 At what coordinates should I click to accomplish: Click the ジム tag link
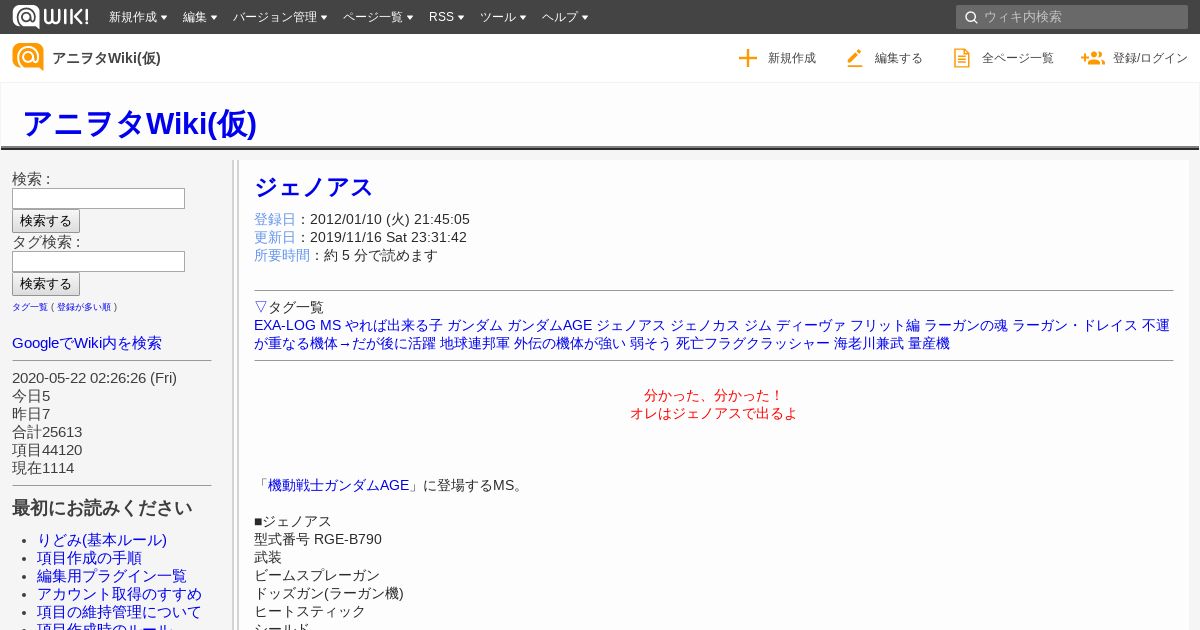point(758,325)
